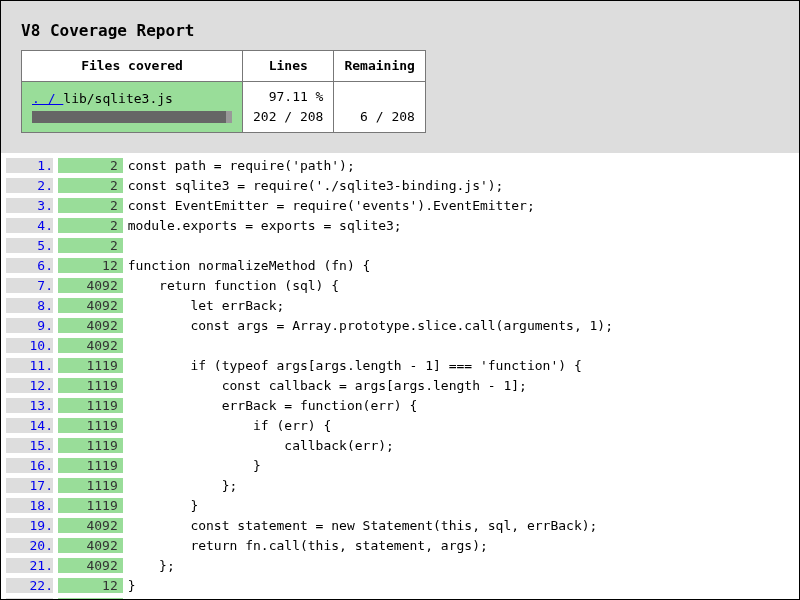Select the 'Remaining' column header

pos(379,66)
